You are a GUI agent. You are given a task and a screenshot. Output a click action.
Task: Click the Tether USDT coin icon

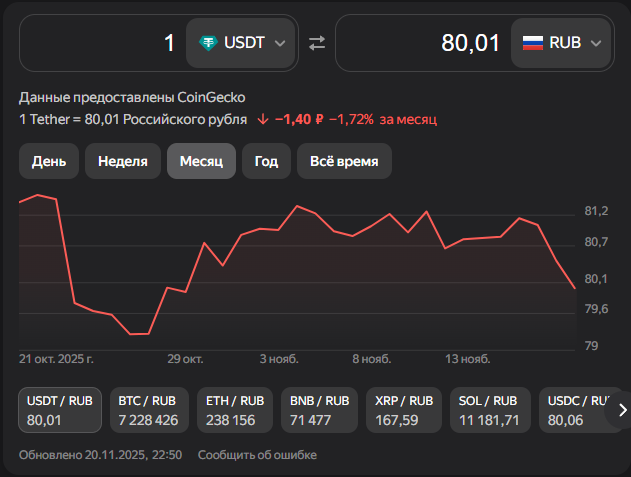209,43
